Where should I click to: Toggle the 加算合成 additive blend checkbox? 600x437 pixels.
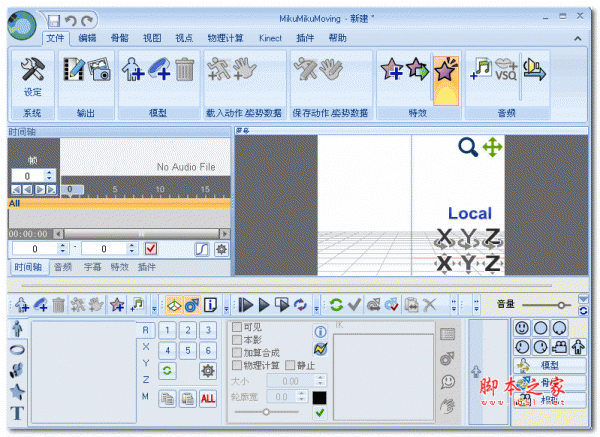[x=237, y=352]
